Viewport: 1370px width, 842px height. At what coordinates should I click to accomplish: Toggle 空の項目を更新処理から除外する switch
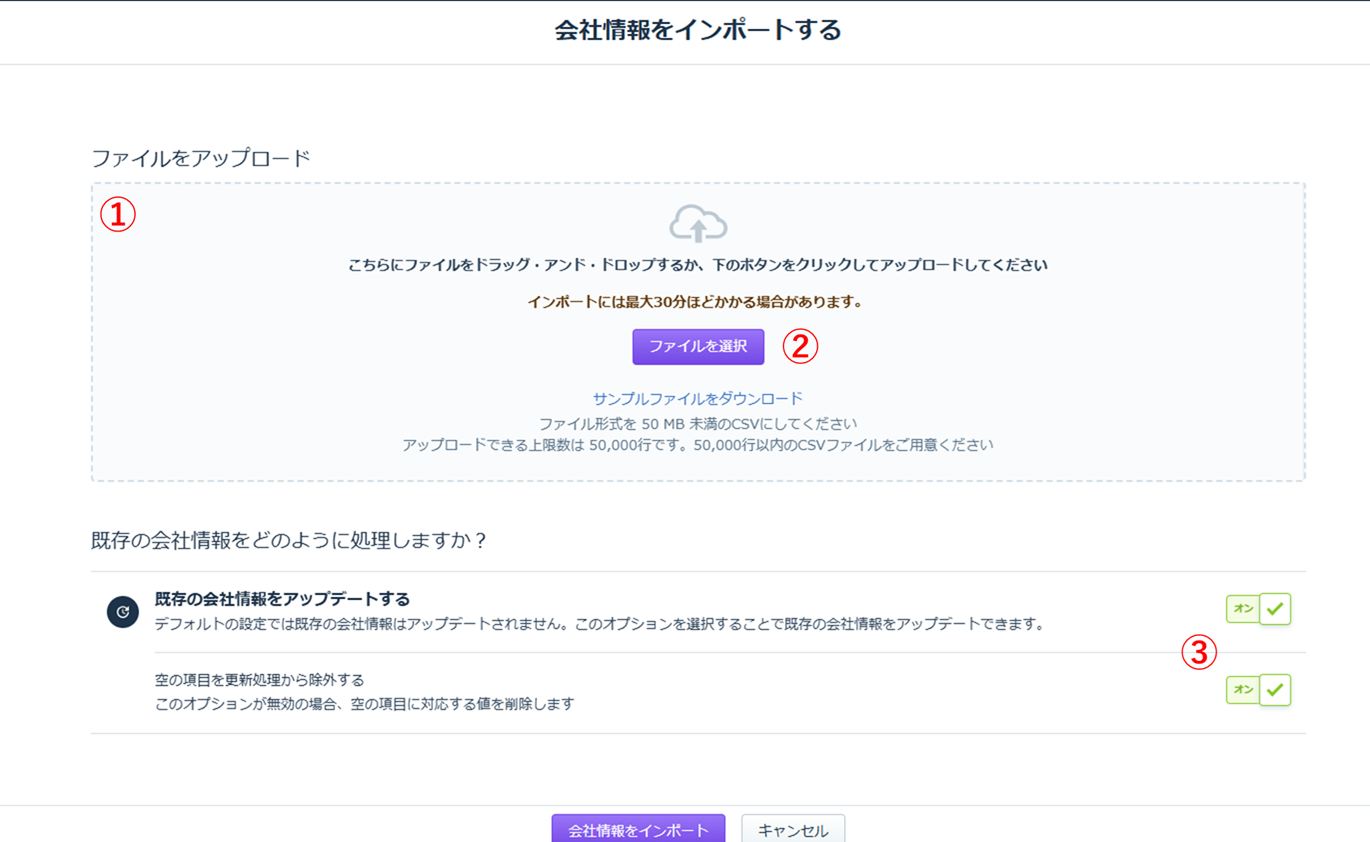point(1259,689)
